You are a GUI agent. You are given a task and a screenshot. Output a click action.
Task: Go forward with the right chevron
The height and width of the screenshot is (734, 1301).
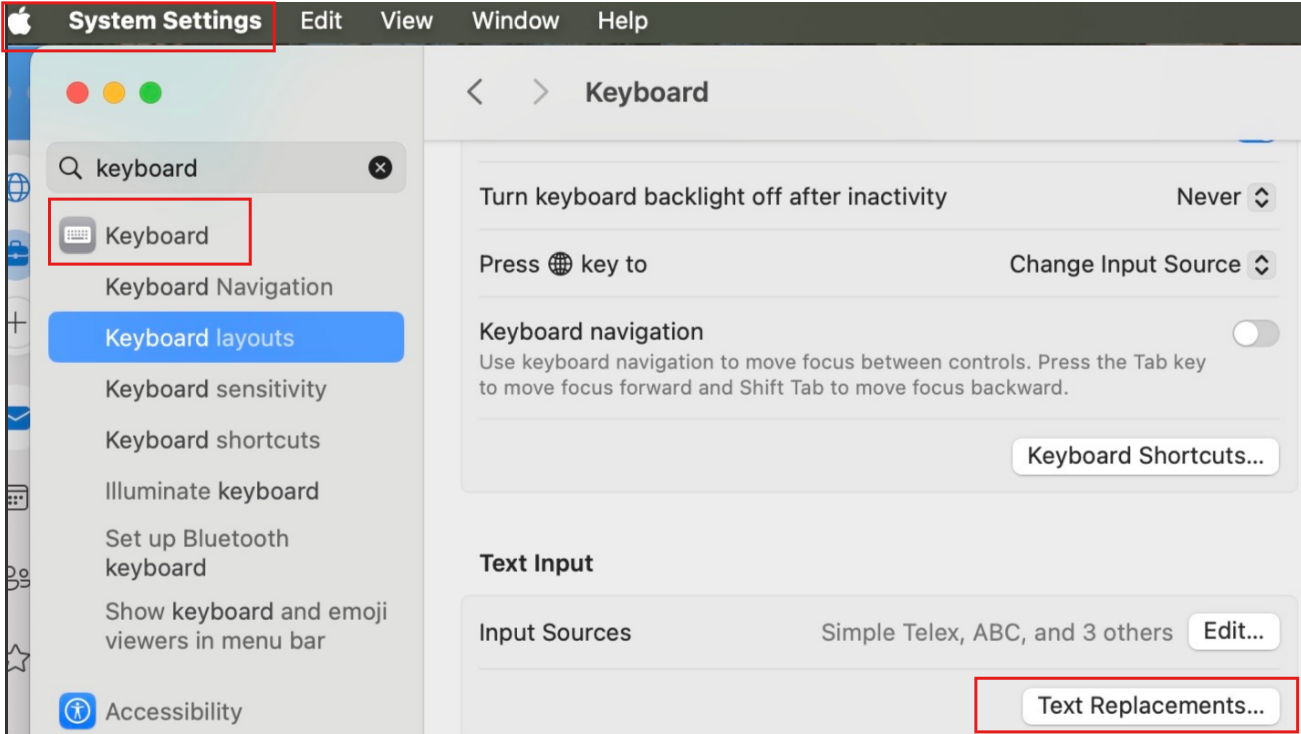[x=540, y=92]
